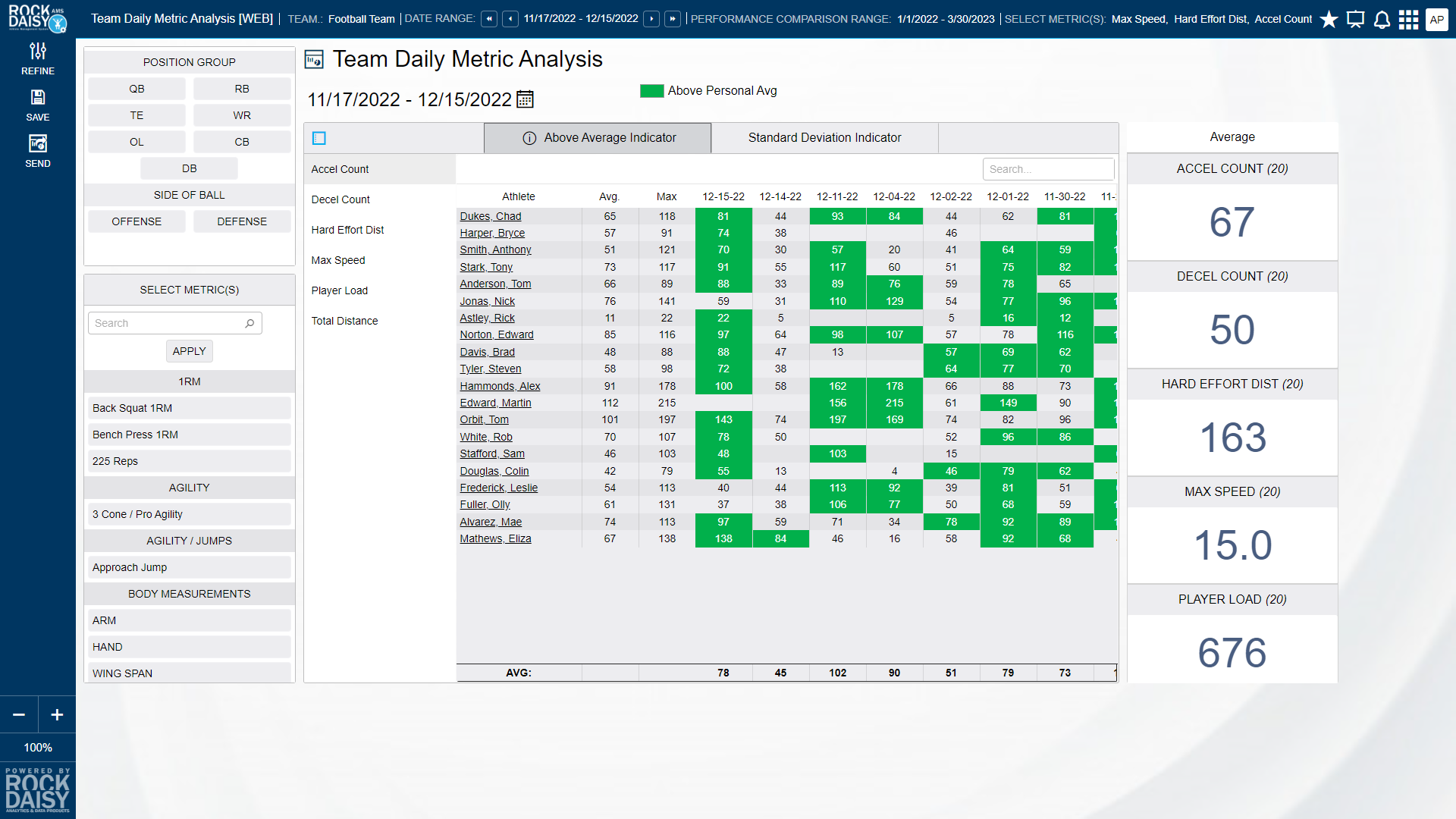
Task: Open the notifications bell
Action: tap(1382, 20)
